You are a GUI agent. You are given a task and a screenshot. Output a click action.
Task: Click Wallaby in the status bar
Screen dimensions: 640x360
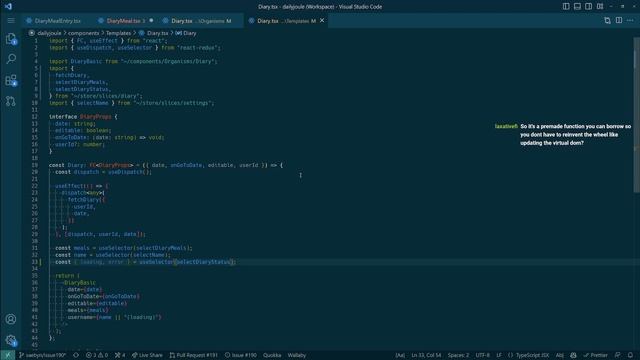[297, 355]
